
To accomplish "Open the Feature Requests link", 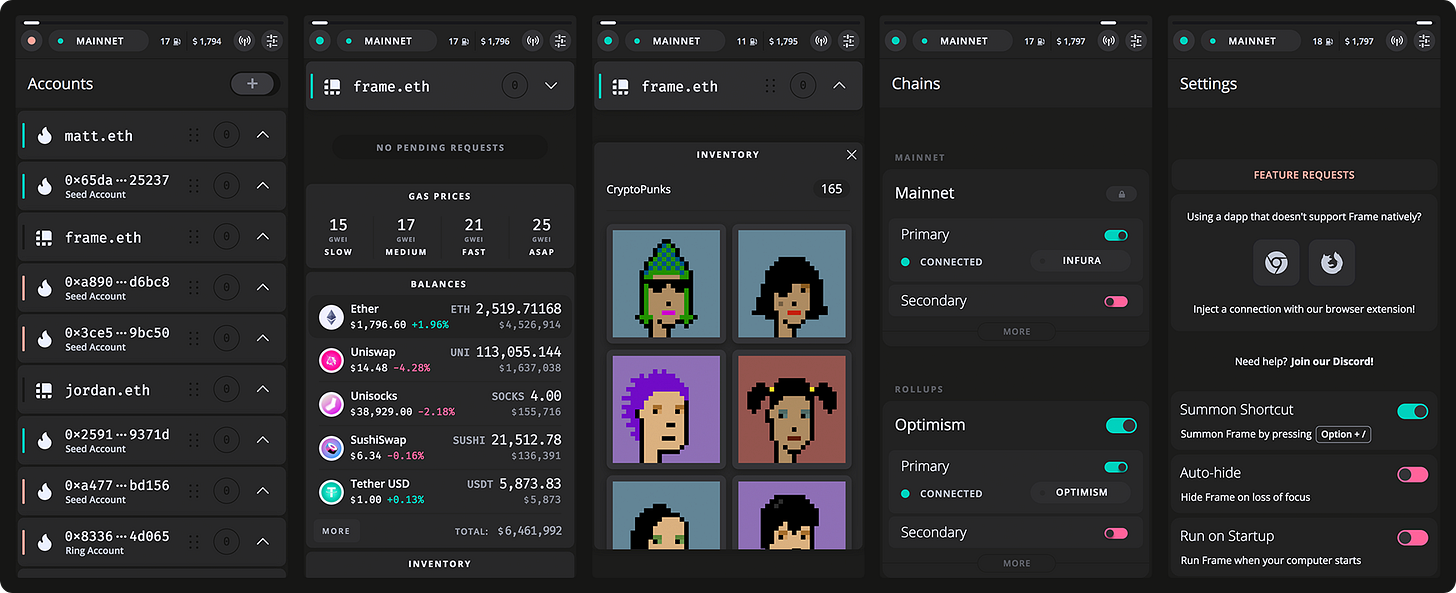I will coord(1304,175).
